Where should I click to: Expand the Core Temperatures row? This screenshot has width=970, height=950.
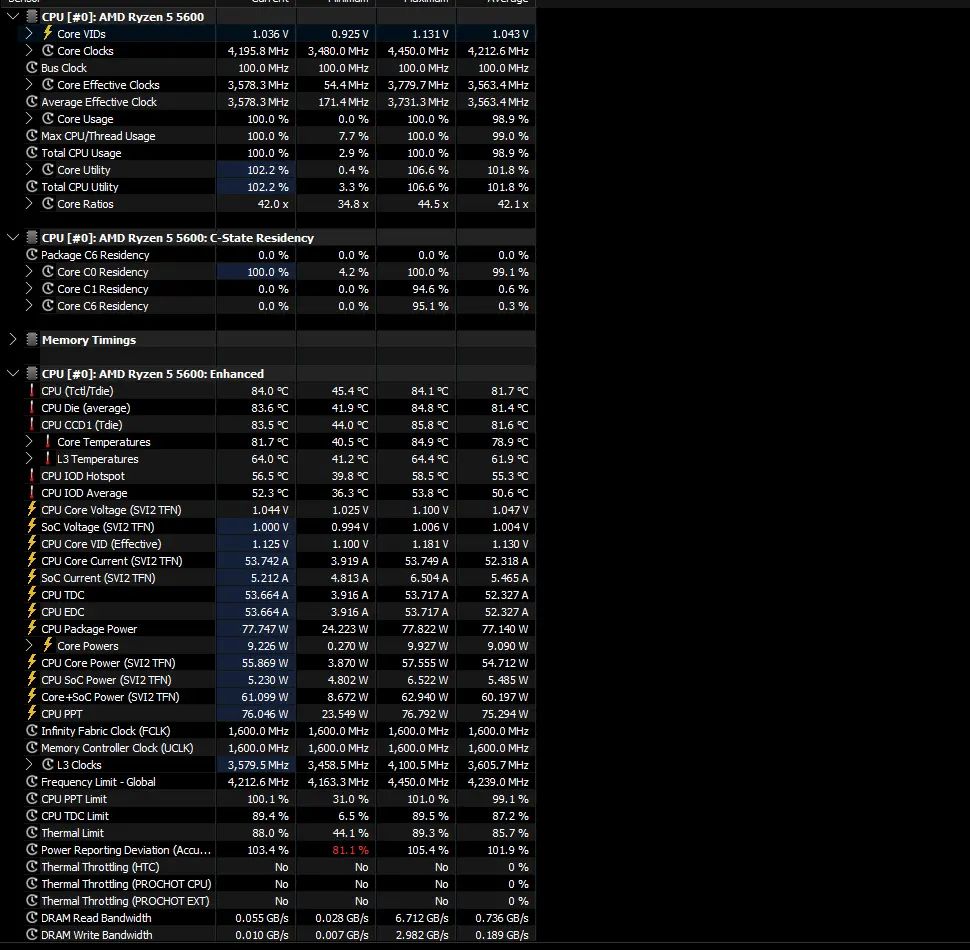pyautogui.click(x=28, y=442)
